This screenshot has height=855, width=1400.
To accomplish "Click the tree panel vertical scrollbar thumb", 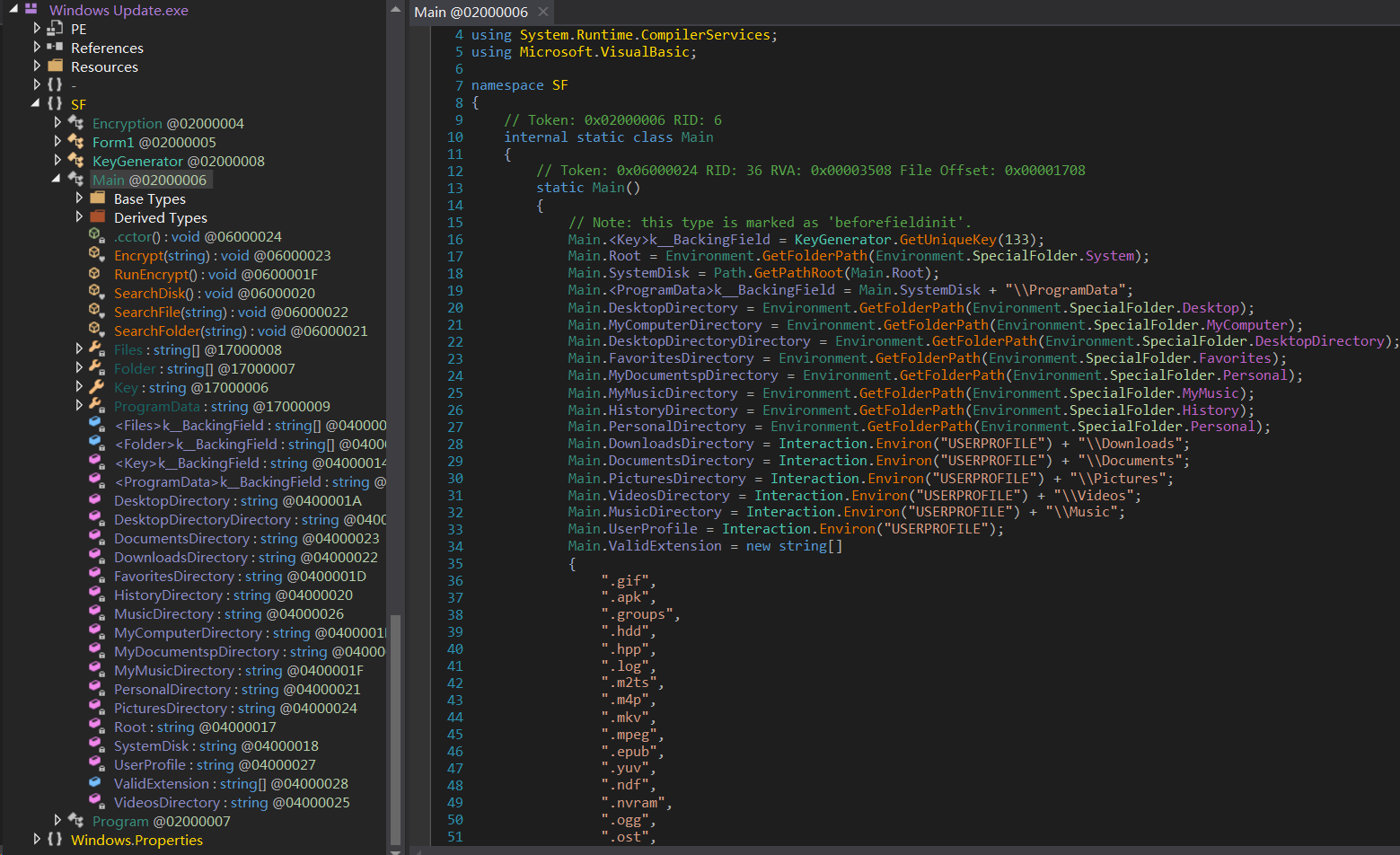I will click(x=396, y=728).
